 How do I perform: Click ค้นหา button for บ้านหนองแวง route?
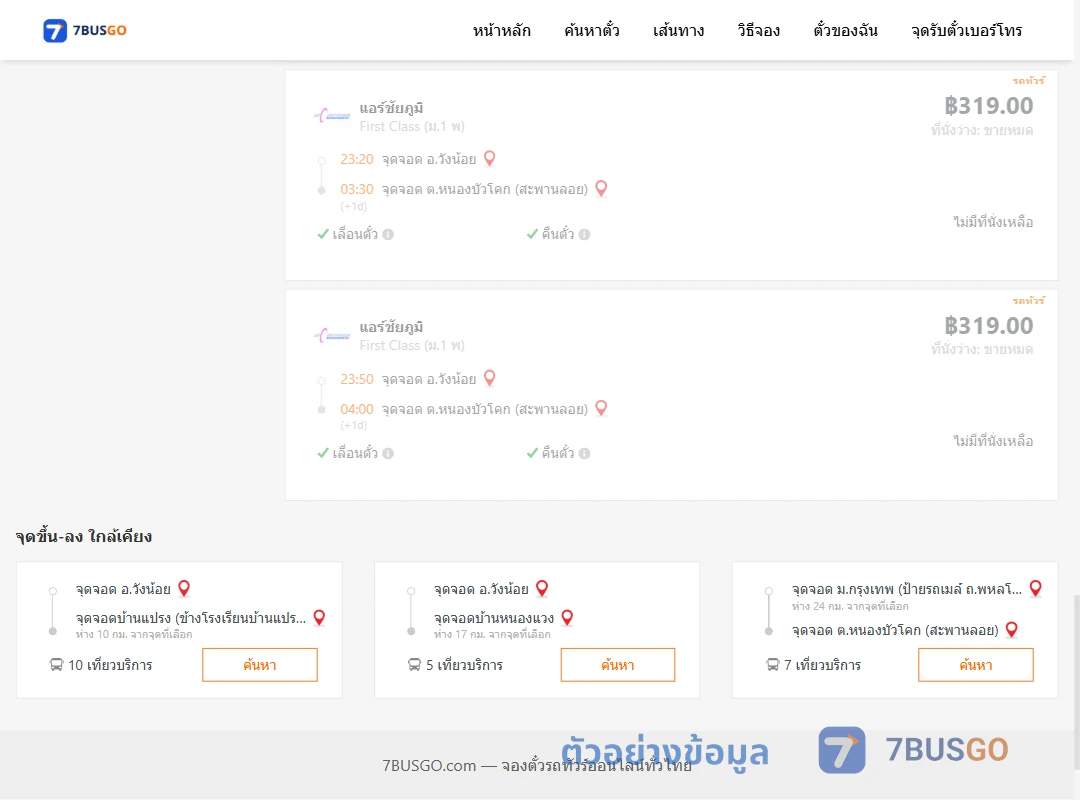pyautogui.click(x=618, y=665)
